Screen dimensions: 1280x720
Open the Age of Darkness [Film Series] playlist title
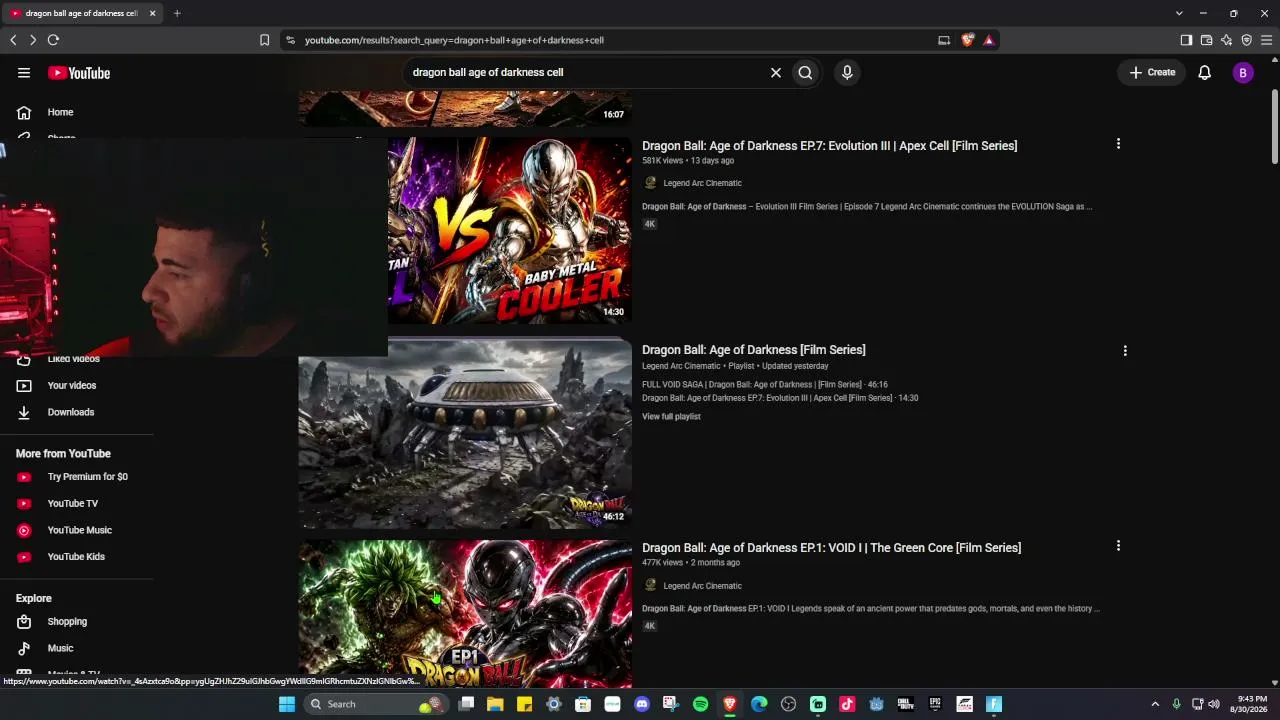754,350
